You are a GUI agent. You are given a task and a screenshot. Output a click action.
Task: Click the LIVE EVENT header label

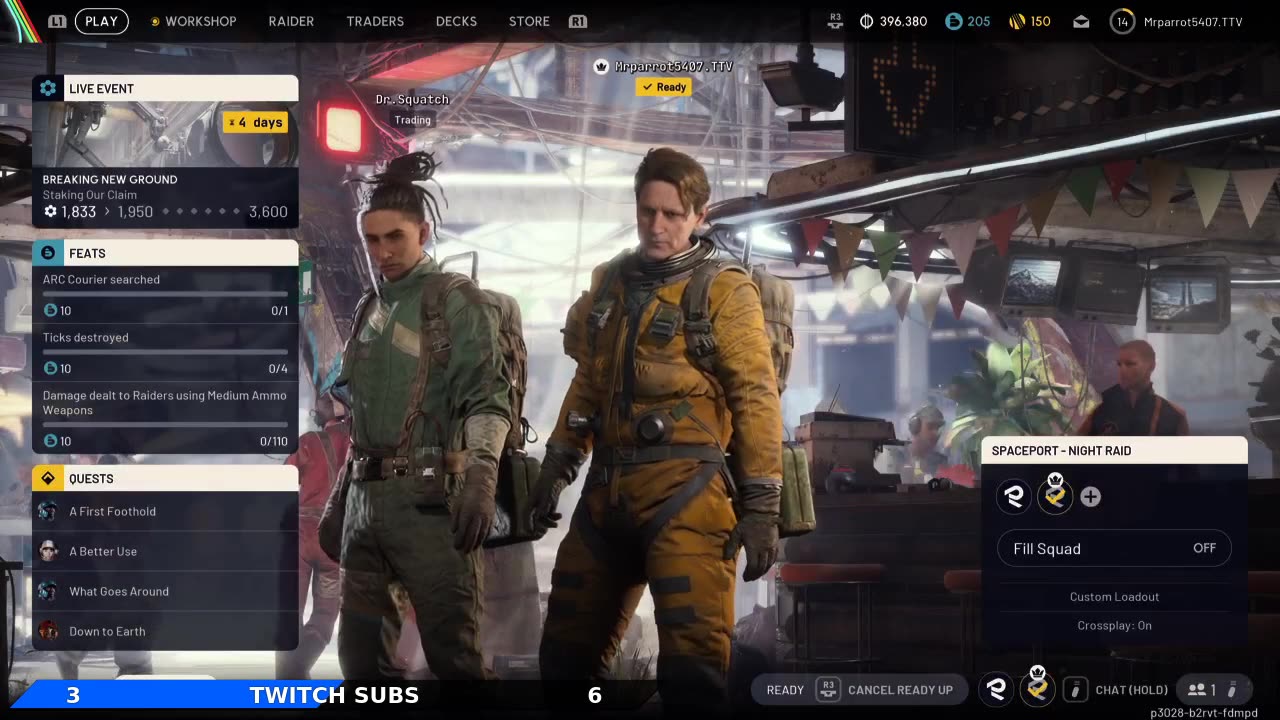[x=101, y=88]
